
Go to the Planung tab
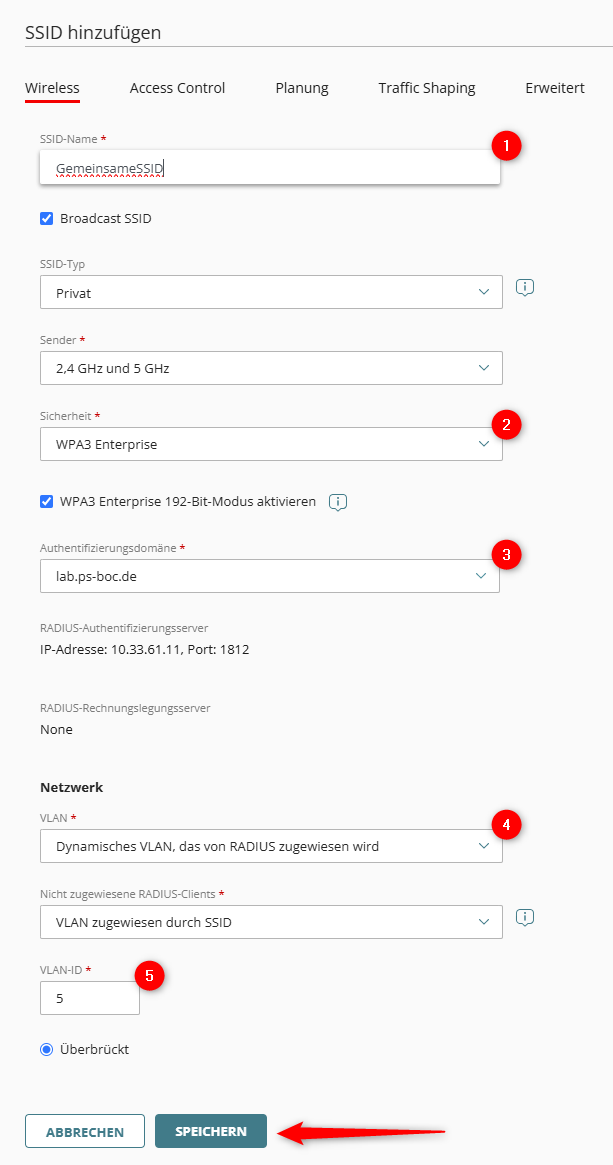(302, 88)
